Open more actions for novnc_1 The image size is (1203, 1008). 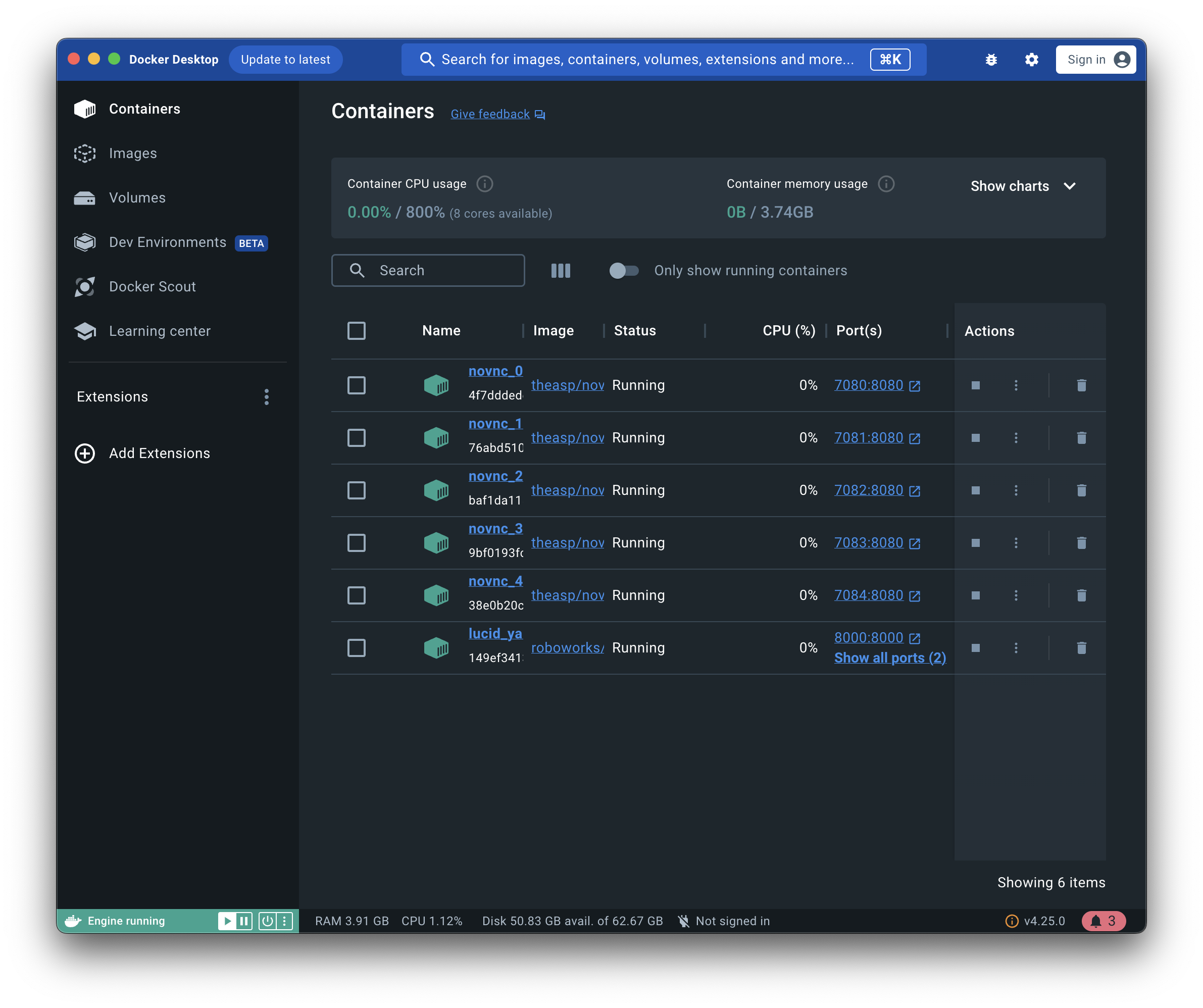[x=1016, y=438]
